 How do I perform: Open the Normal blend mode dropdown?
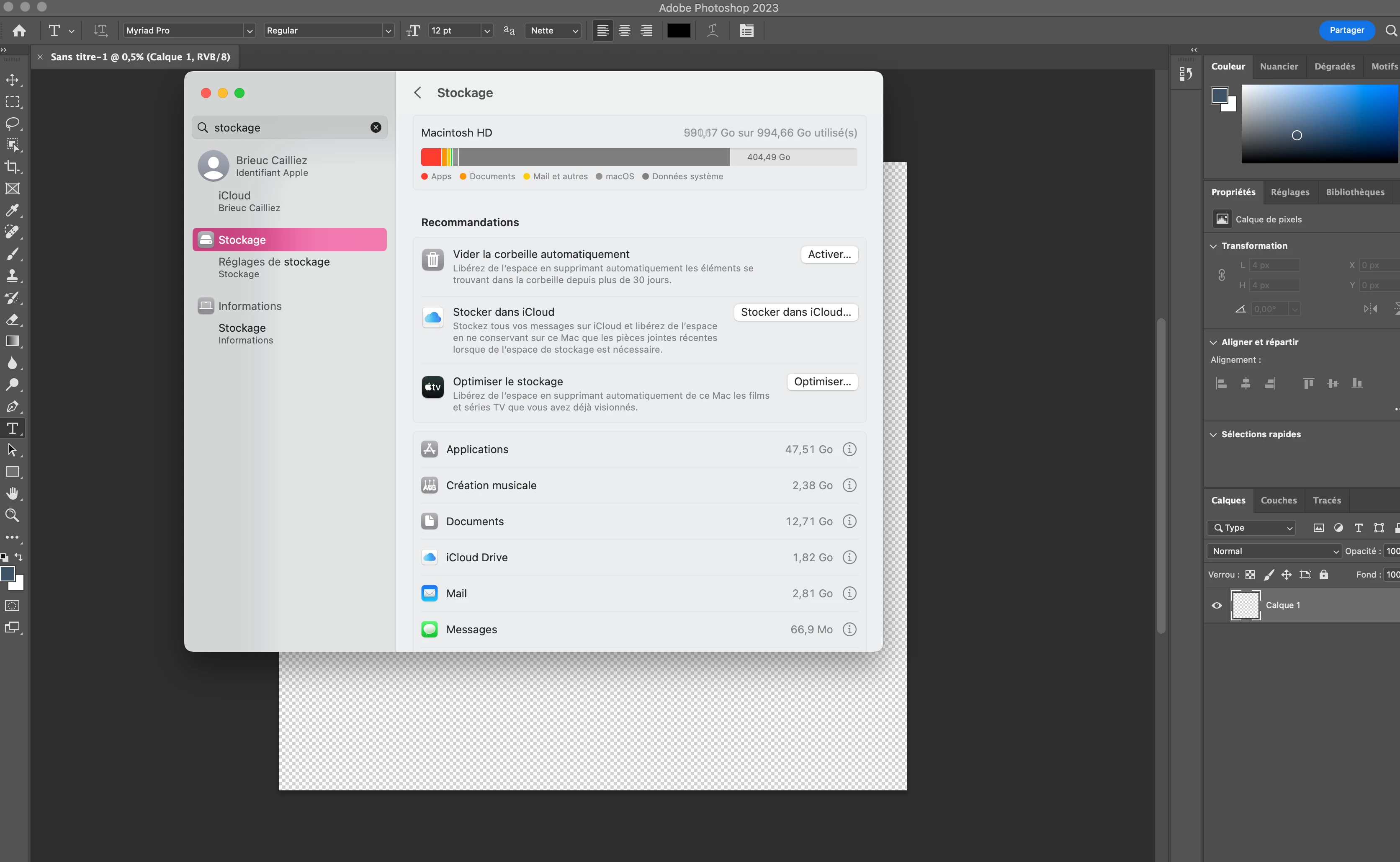(x=1274, y=551)
